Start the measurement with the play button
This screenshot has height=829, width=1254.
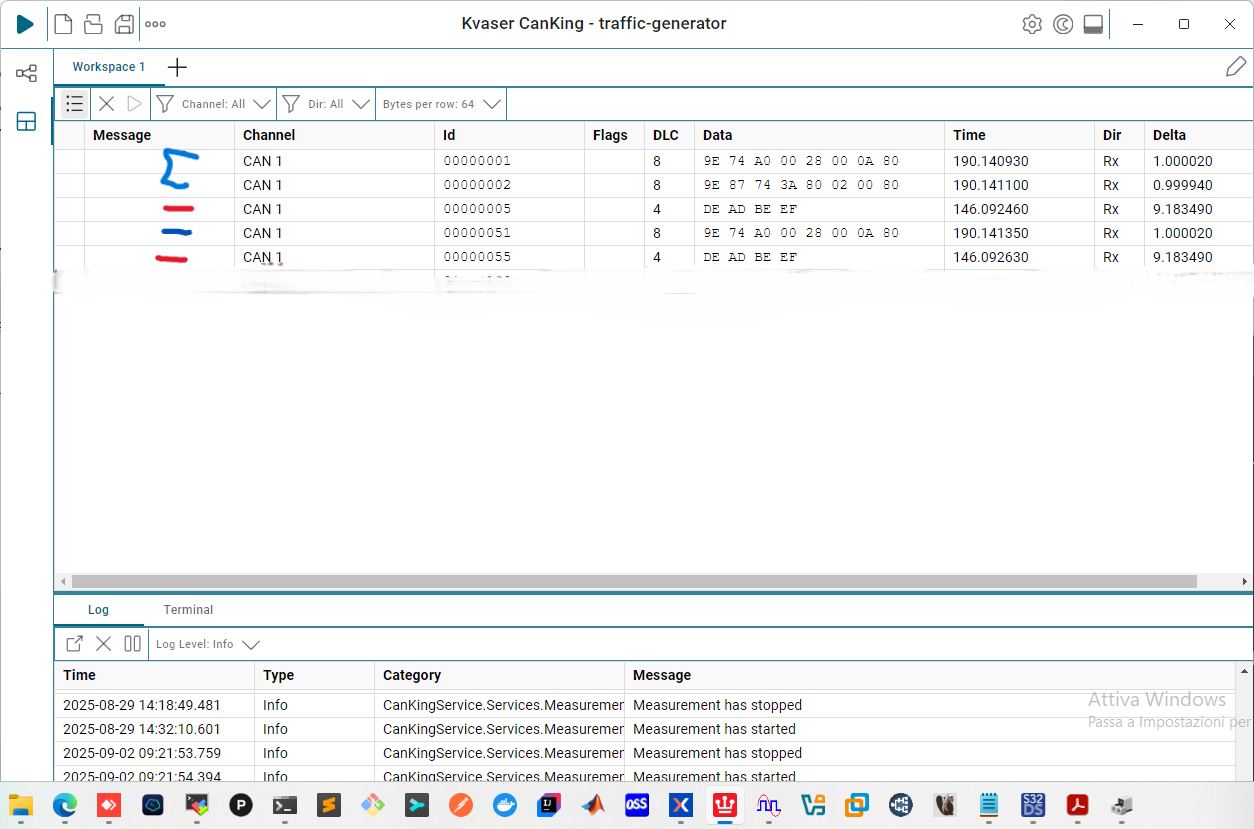[x=25, y=24]
